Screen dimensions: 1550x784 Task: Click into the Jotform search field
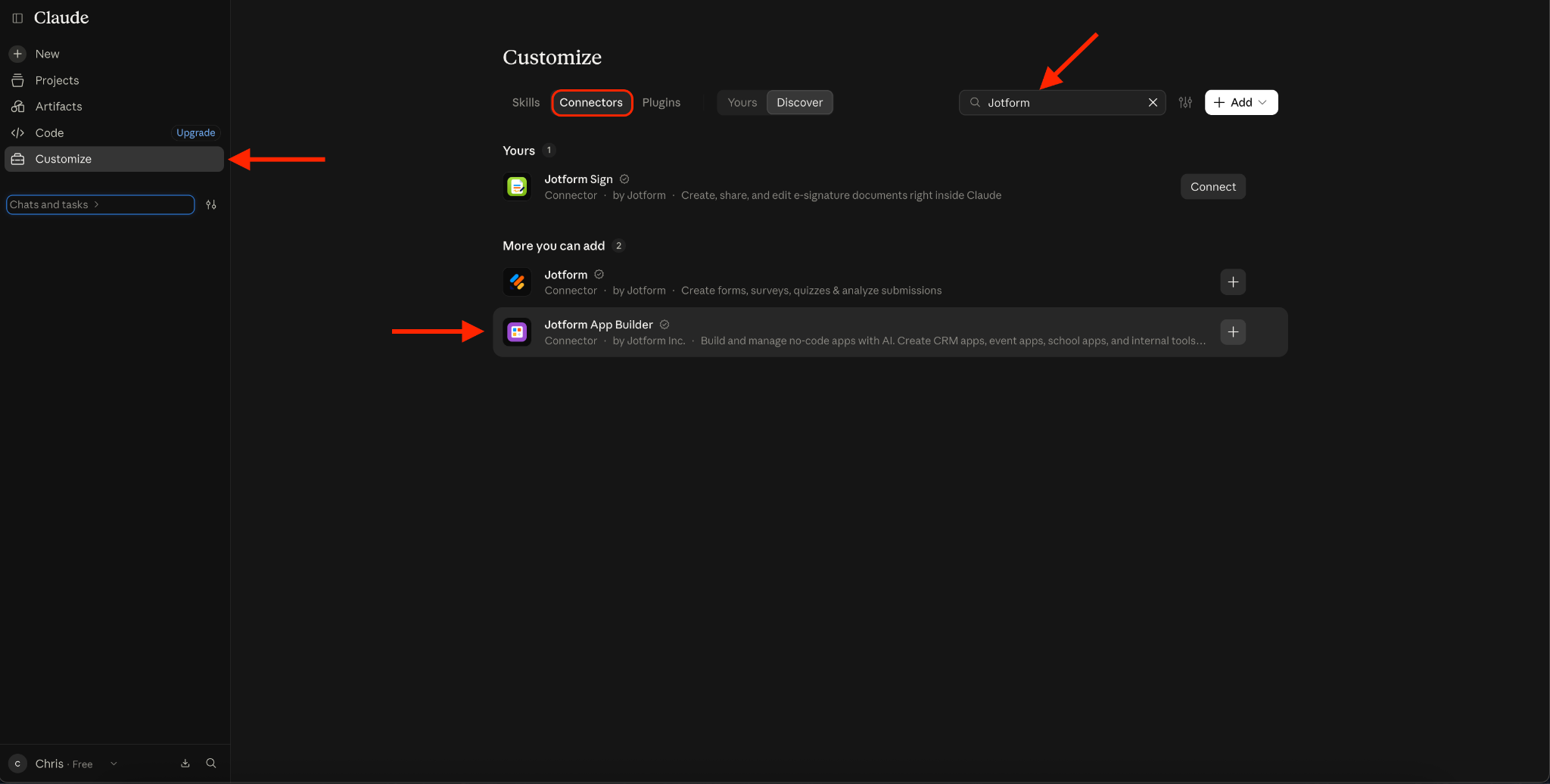click(x=1062, y=102)
